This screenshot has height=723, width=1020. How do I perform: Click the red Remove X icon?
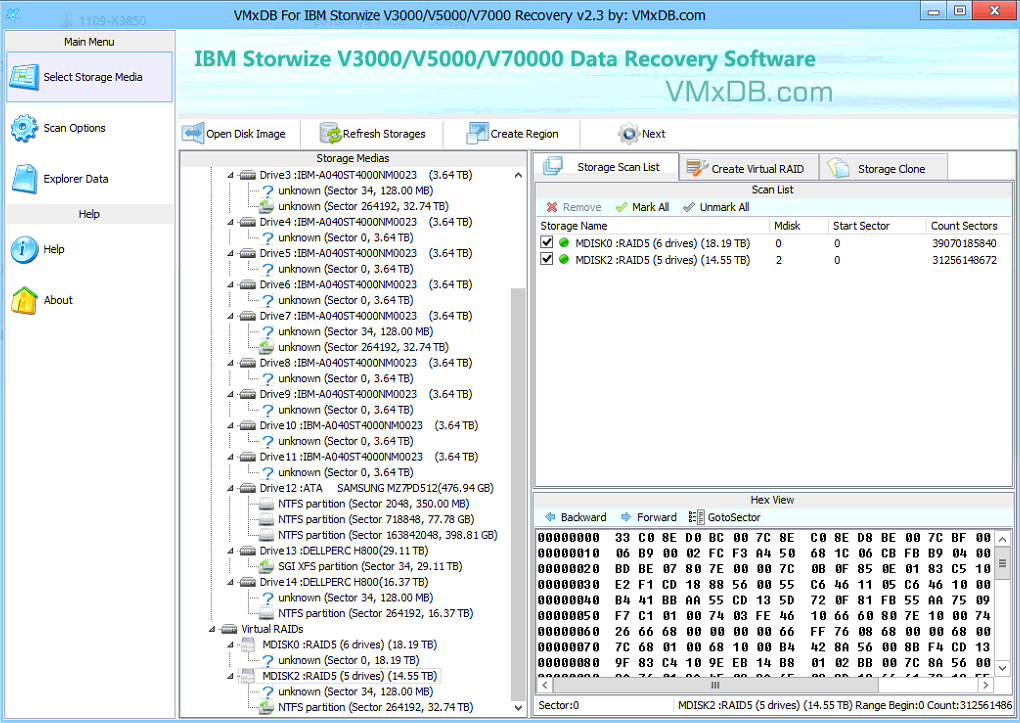tap(552, 207)
